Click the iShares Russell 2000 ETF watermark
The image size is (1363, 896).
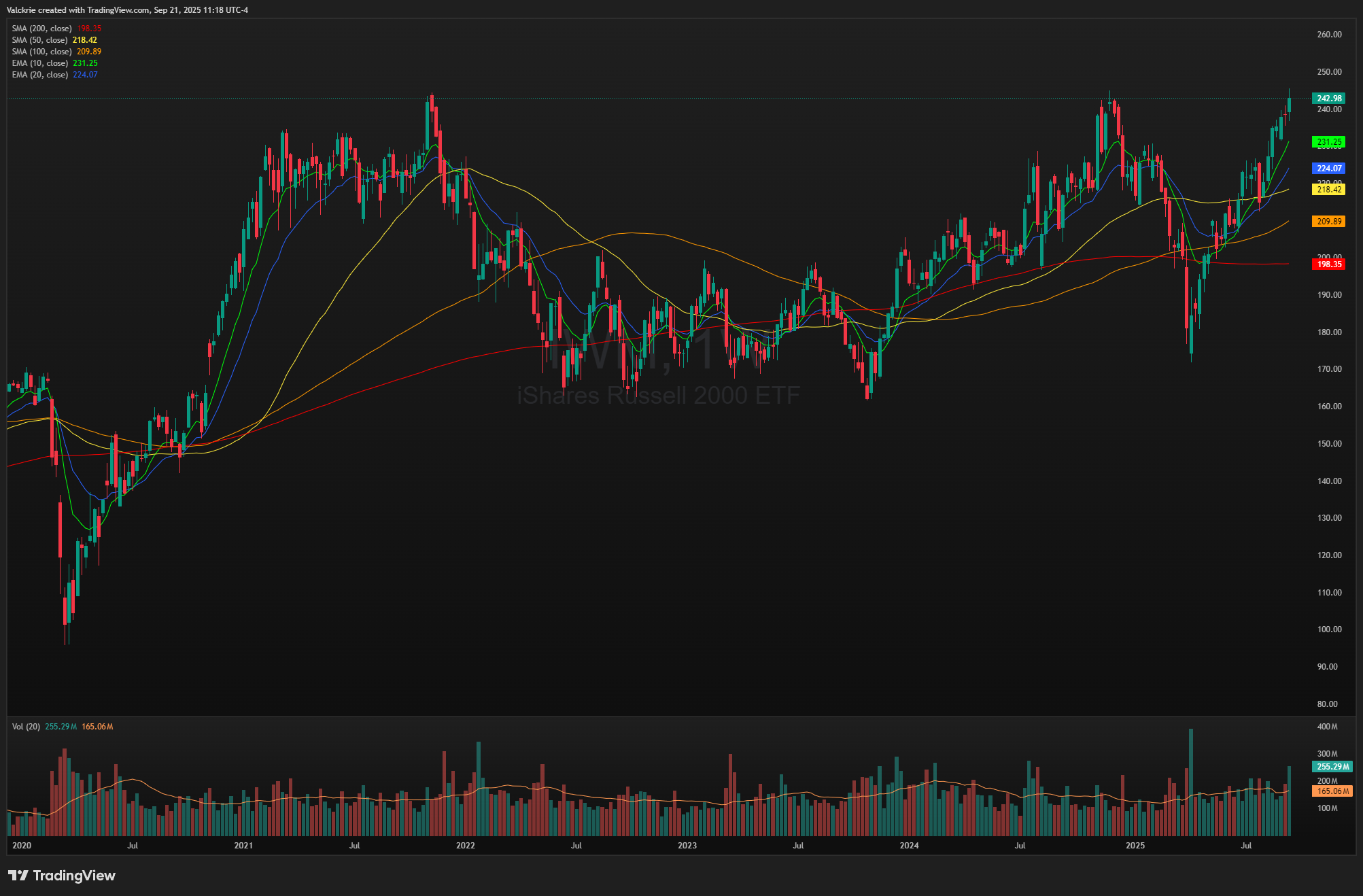[658, 396]
